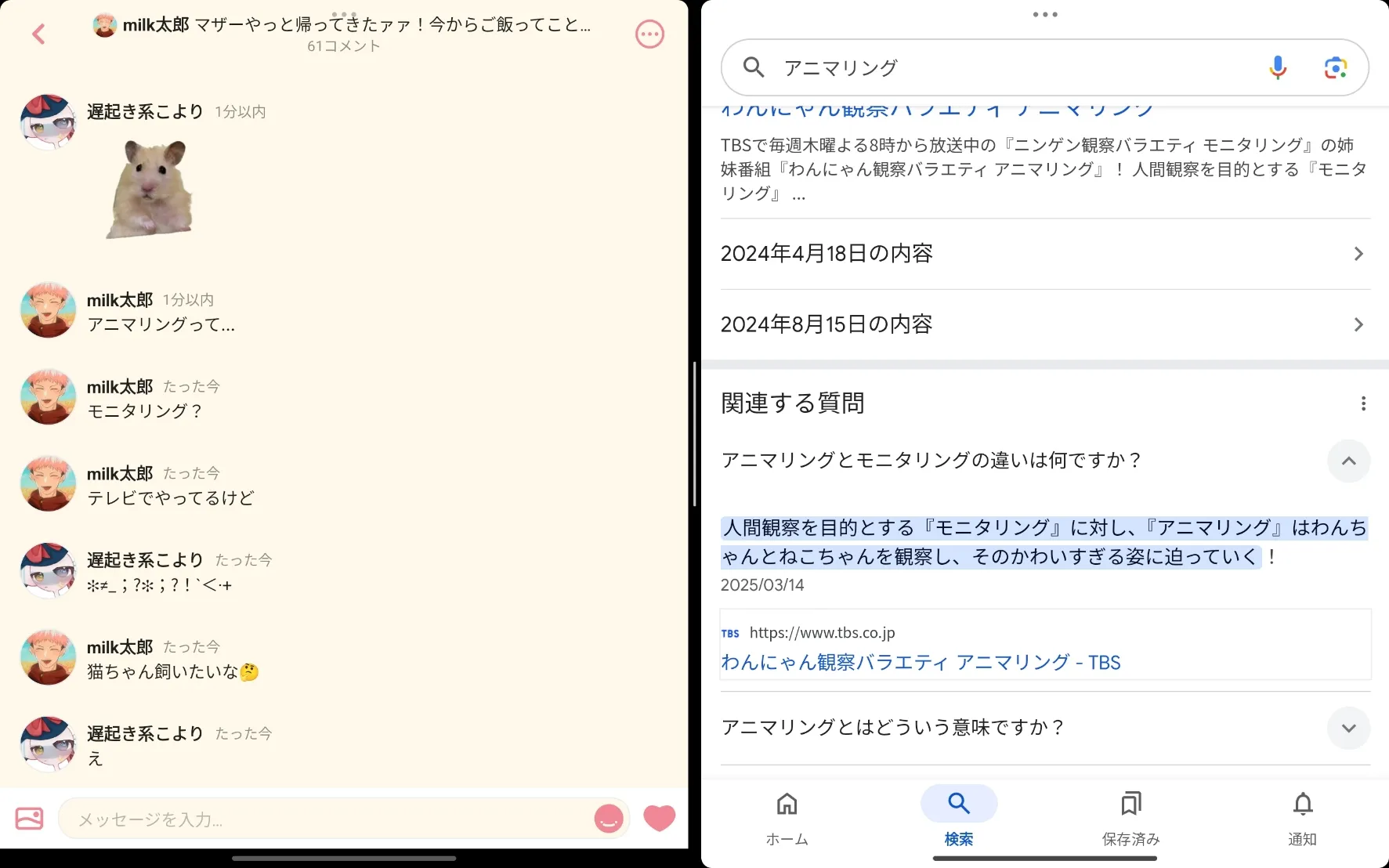
Task: Tap 遅起き系こより avatar beside え message
Action: coord(48,744)
